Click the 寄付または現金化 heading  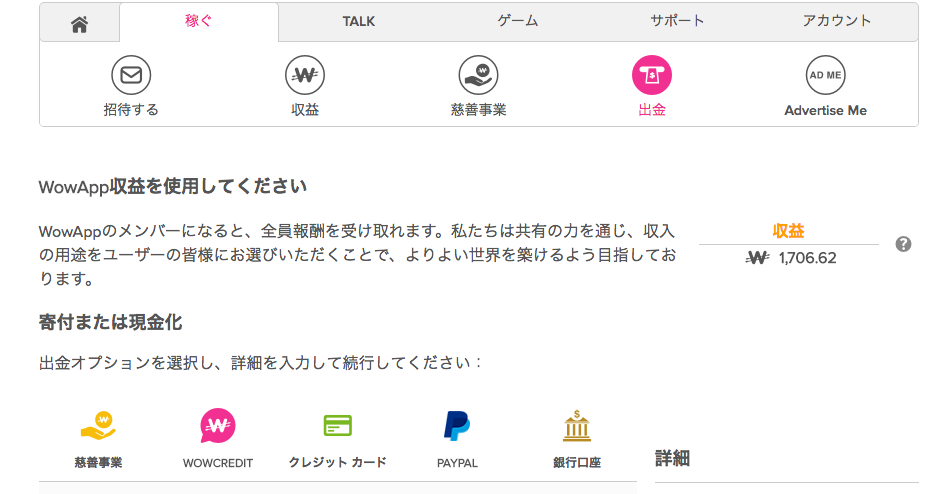[x=110, y=323]
